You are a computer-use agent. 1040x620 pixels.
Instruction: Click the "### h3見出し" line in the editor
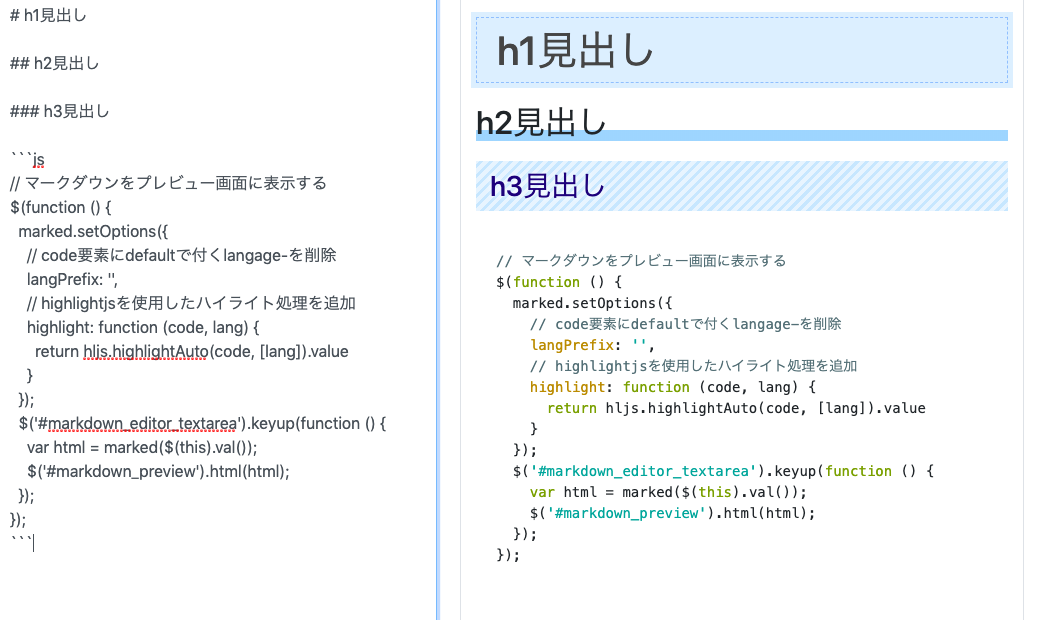(x=58, y=111)
